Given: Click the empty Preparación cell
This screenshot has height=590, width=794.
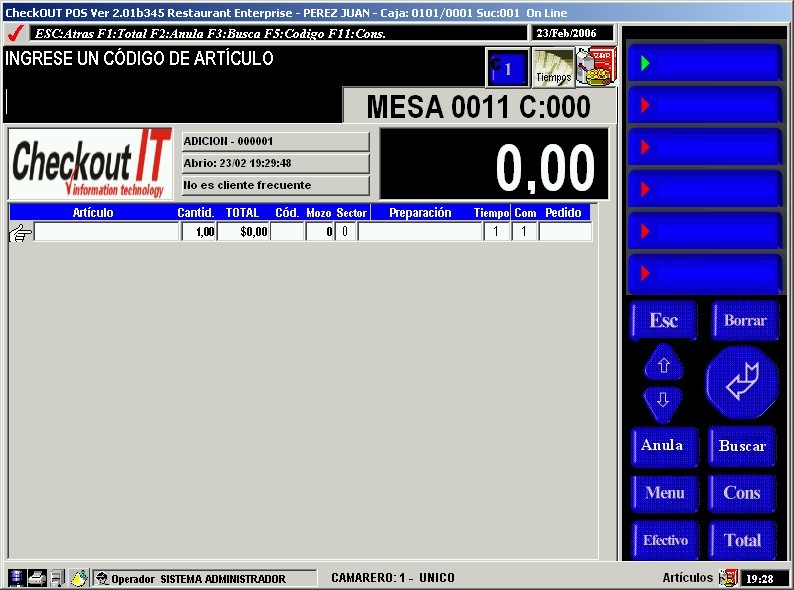Looking at the screenshot, I should tap(420, 232).
